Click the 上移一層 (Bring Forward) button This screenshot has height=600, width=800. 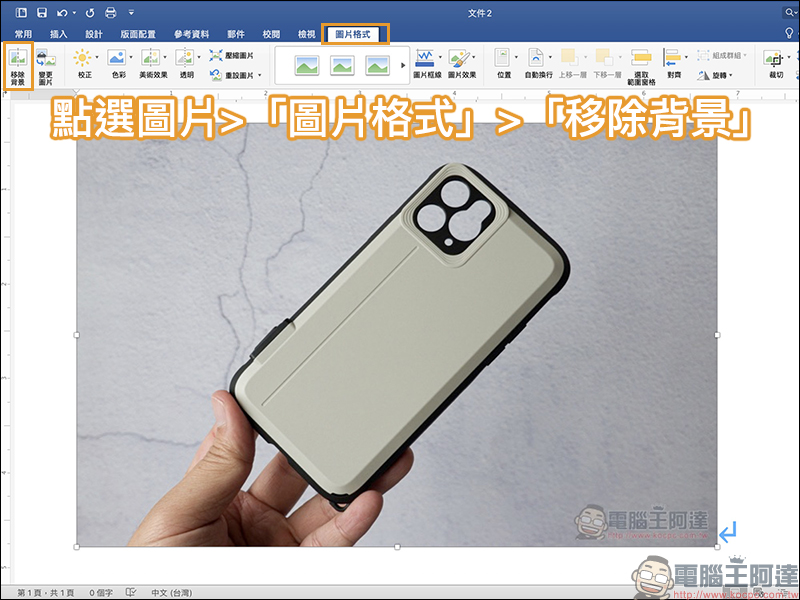click(x=572, y=64)
